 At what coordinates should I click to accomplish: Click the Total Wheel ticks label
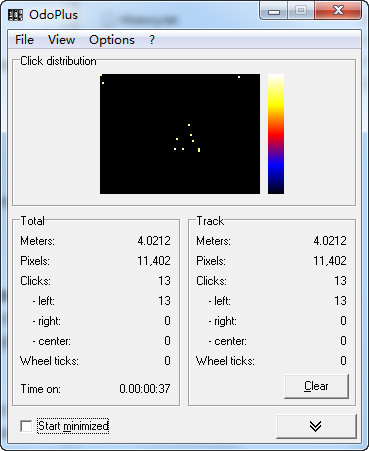click(49, 361)
